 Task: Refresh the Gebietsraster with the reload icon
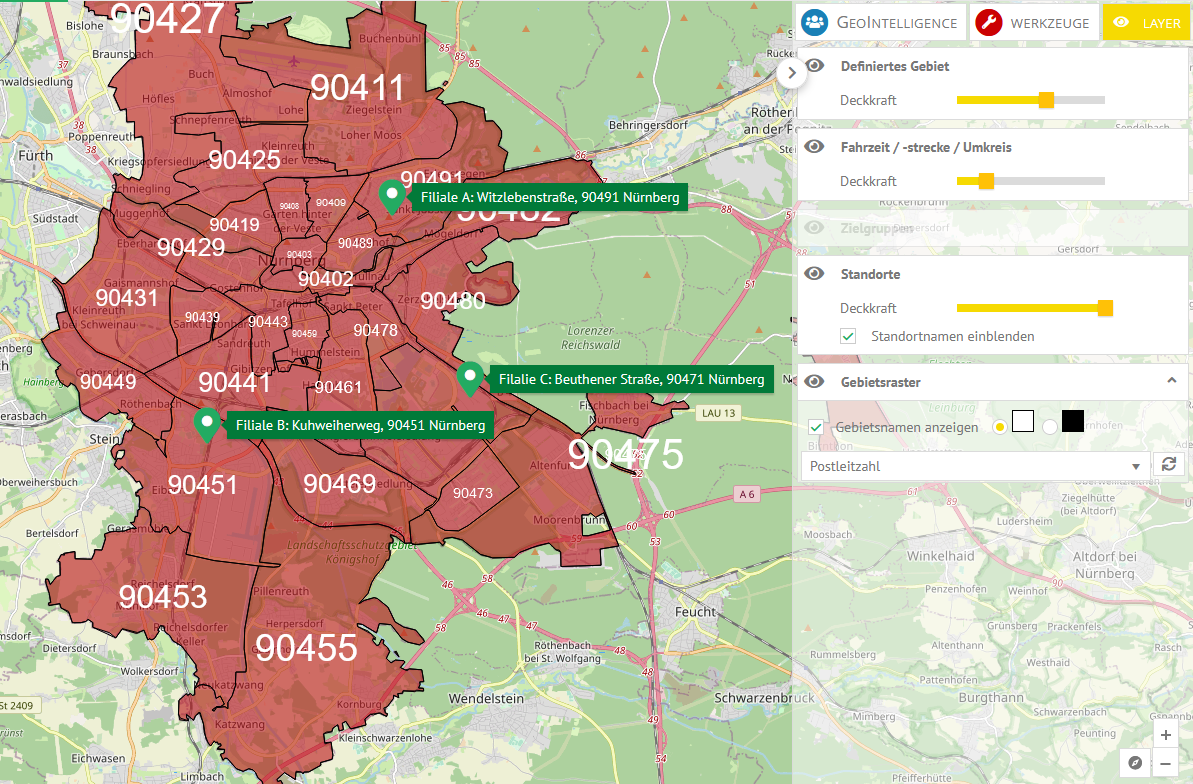(1169, 464)
